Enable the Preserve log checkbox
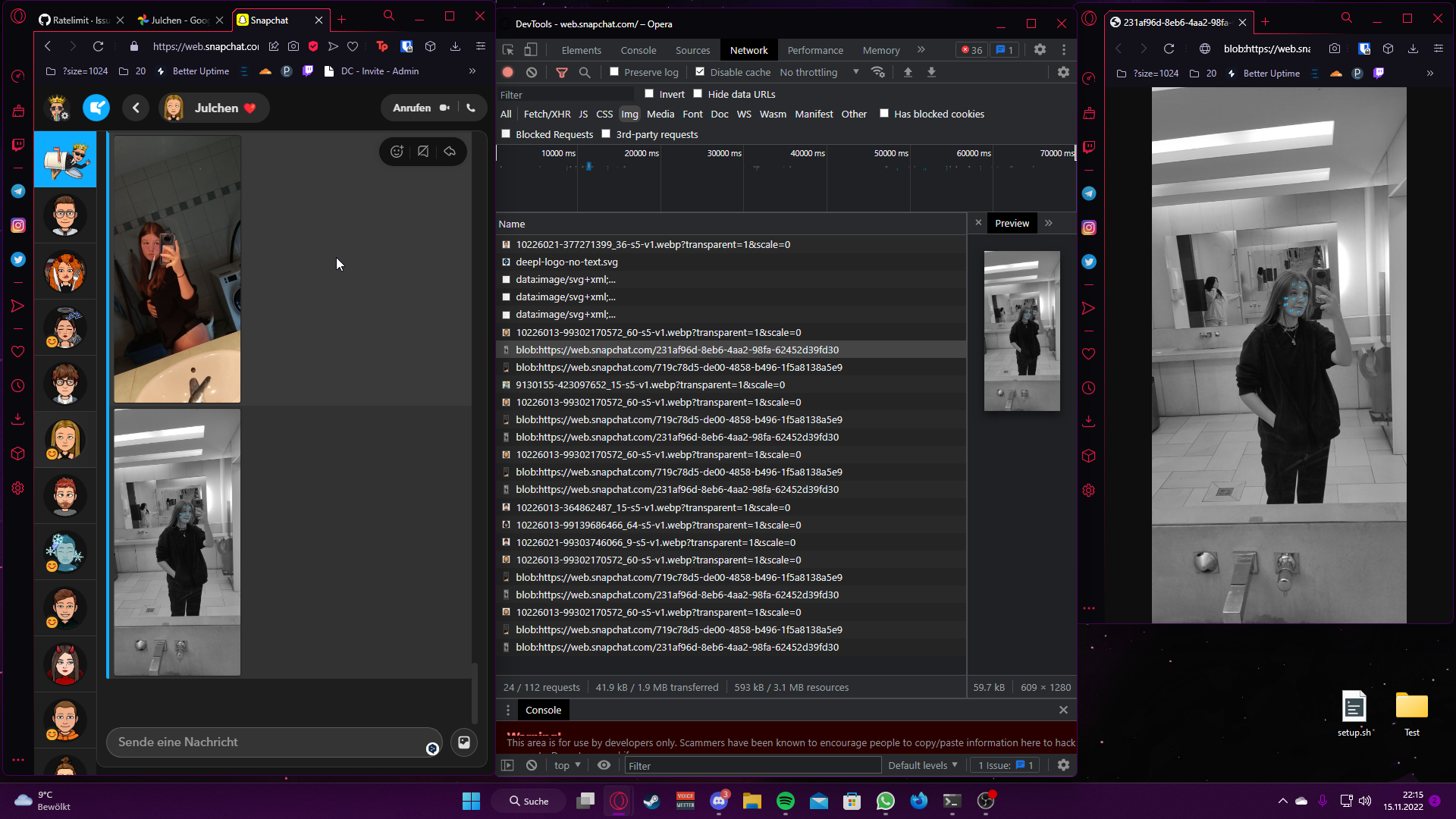The image size is (1456, 819). (x=614, y=72)
